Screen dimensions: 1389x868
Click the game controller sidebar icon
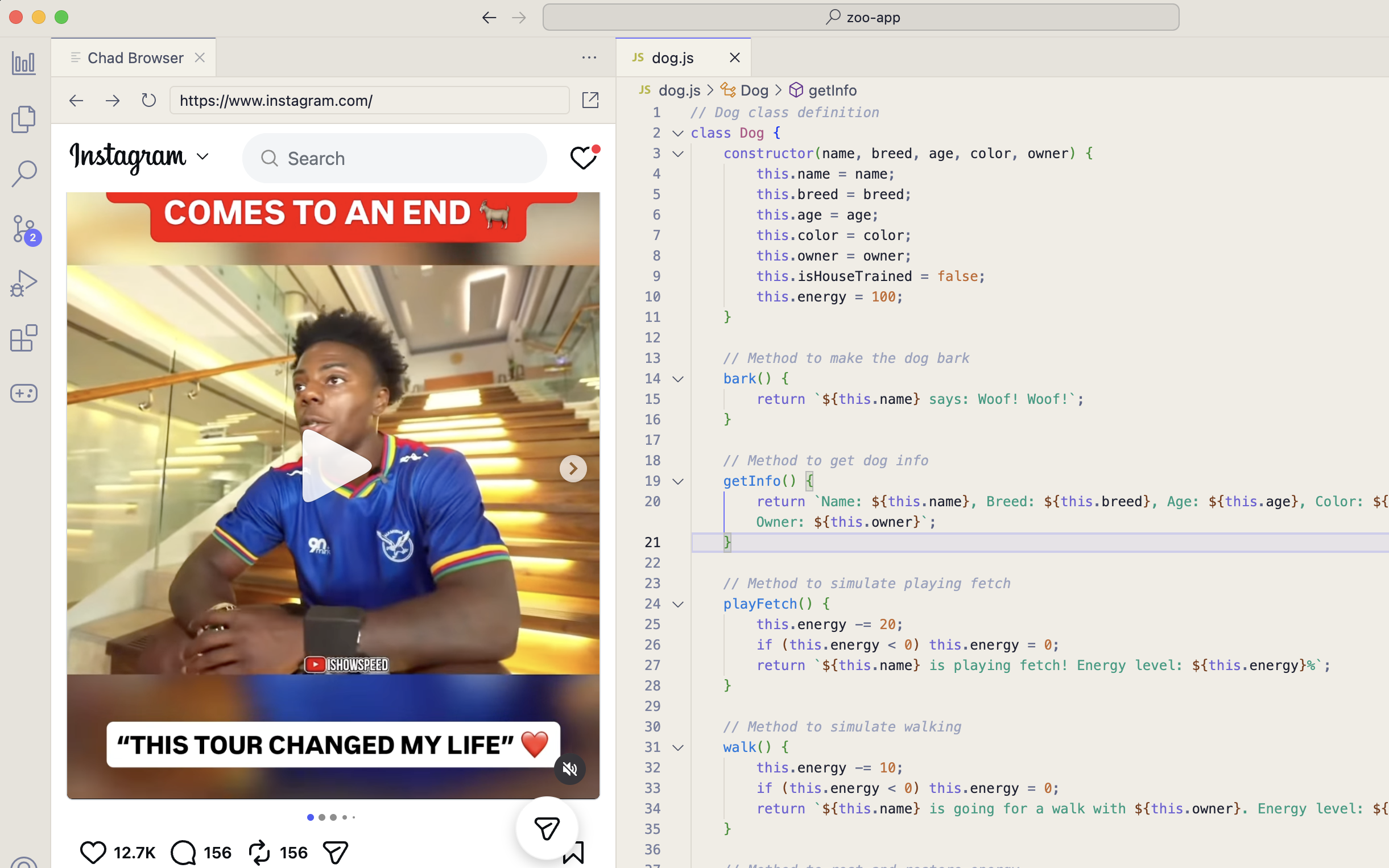point(23,393)
